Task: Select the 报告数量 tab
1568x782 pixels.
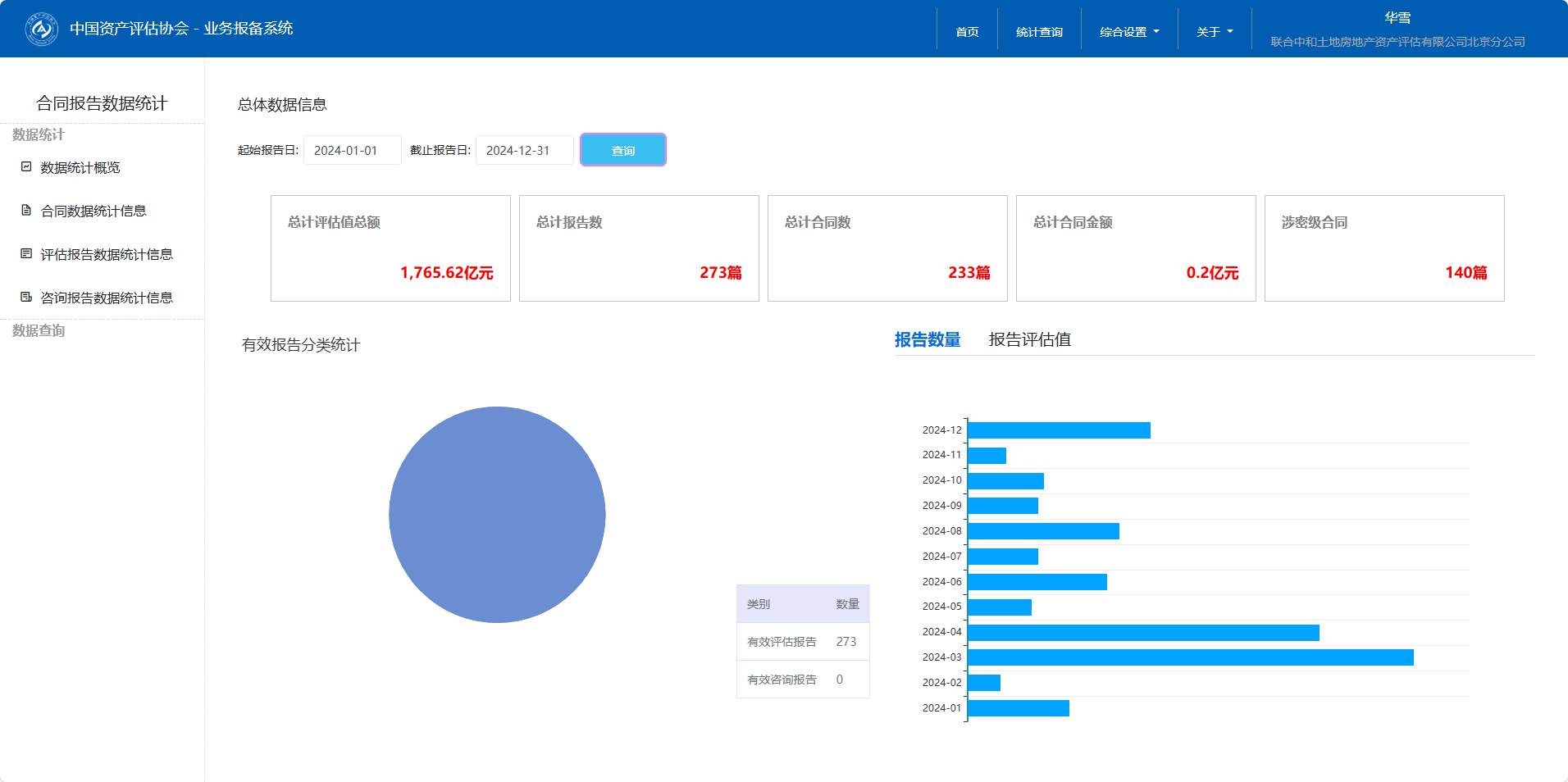Action: (927, 339)
